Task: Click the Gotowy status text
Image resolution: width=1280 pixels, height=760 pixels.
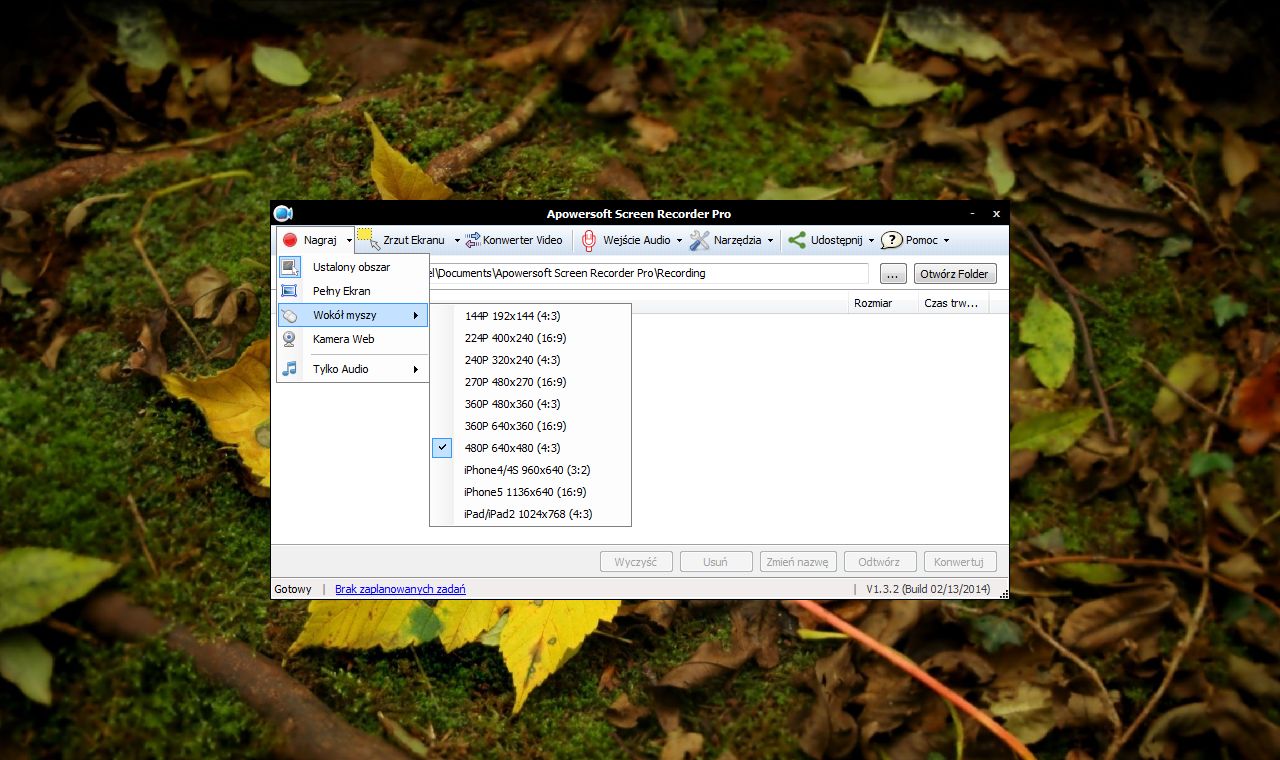Action: pyautogui.click(x=293, y=589)
